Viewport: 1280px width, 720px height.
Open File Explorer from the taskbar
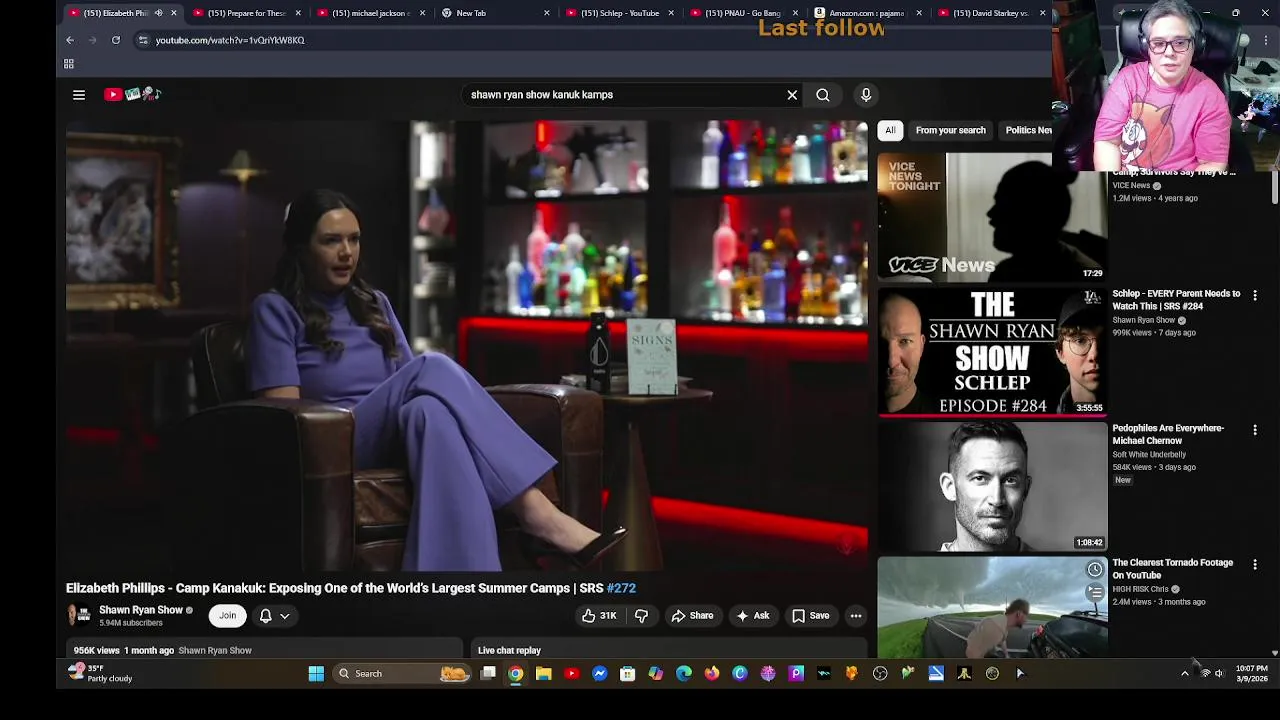[544, 674]
